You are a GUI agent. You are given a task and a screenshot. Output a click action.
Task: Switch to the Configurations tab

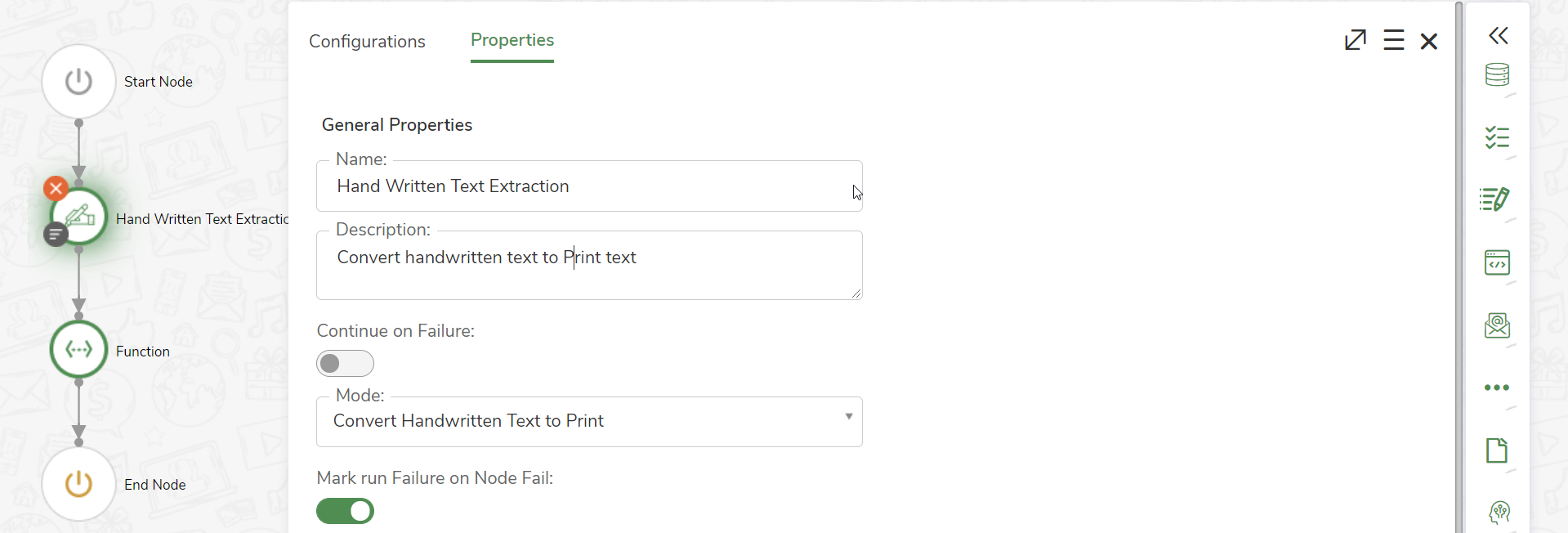coord(367,41)
